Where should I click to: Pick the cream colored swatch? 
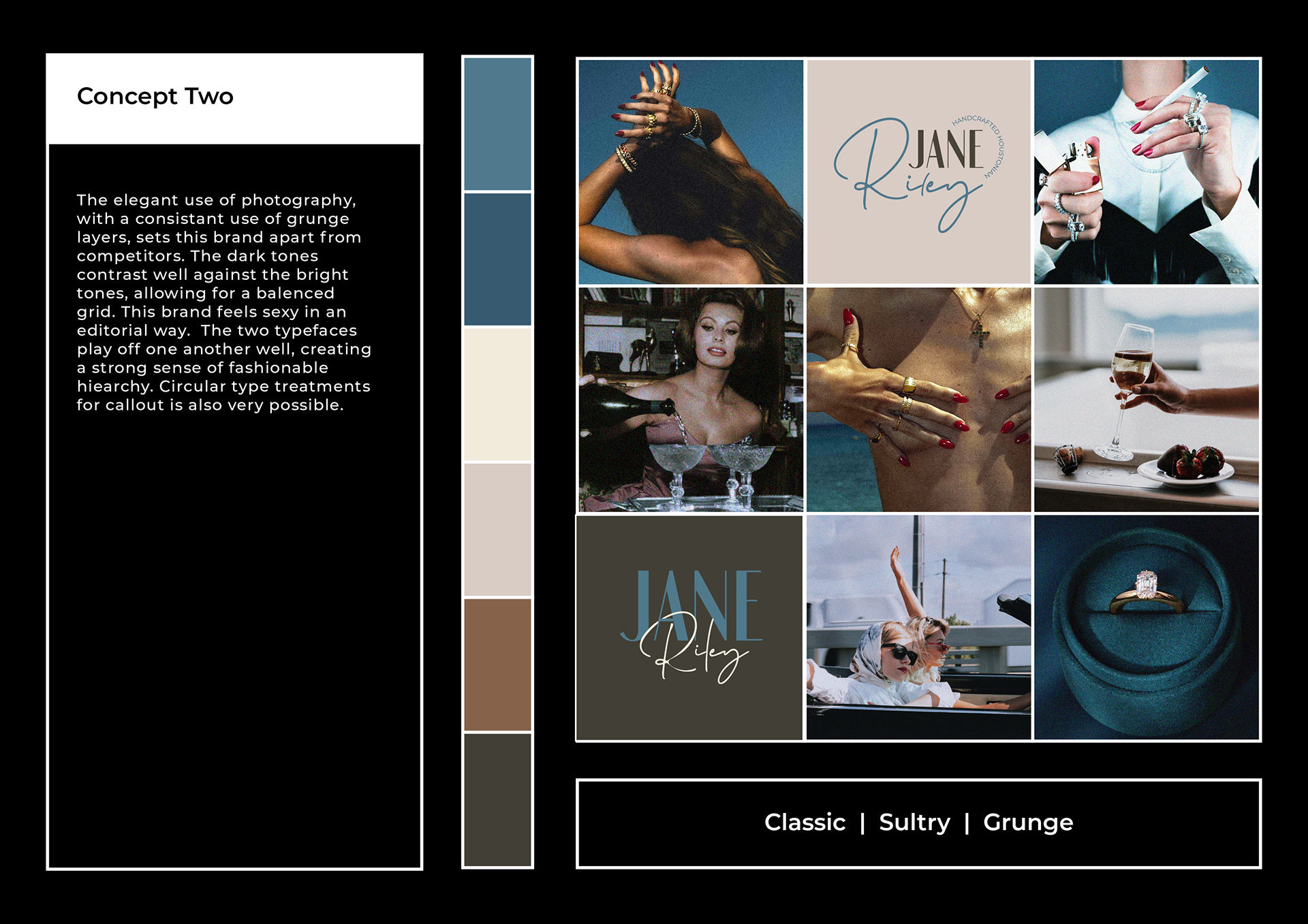497,394
